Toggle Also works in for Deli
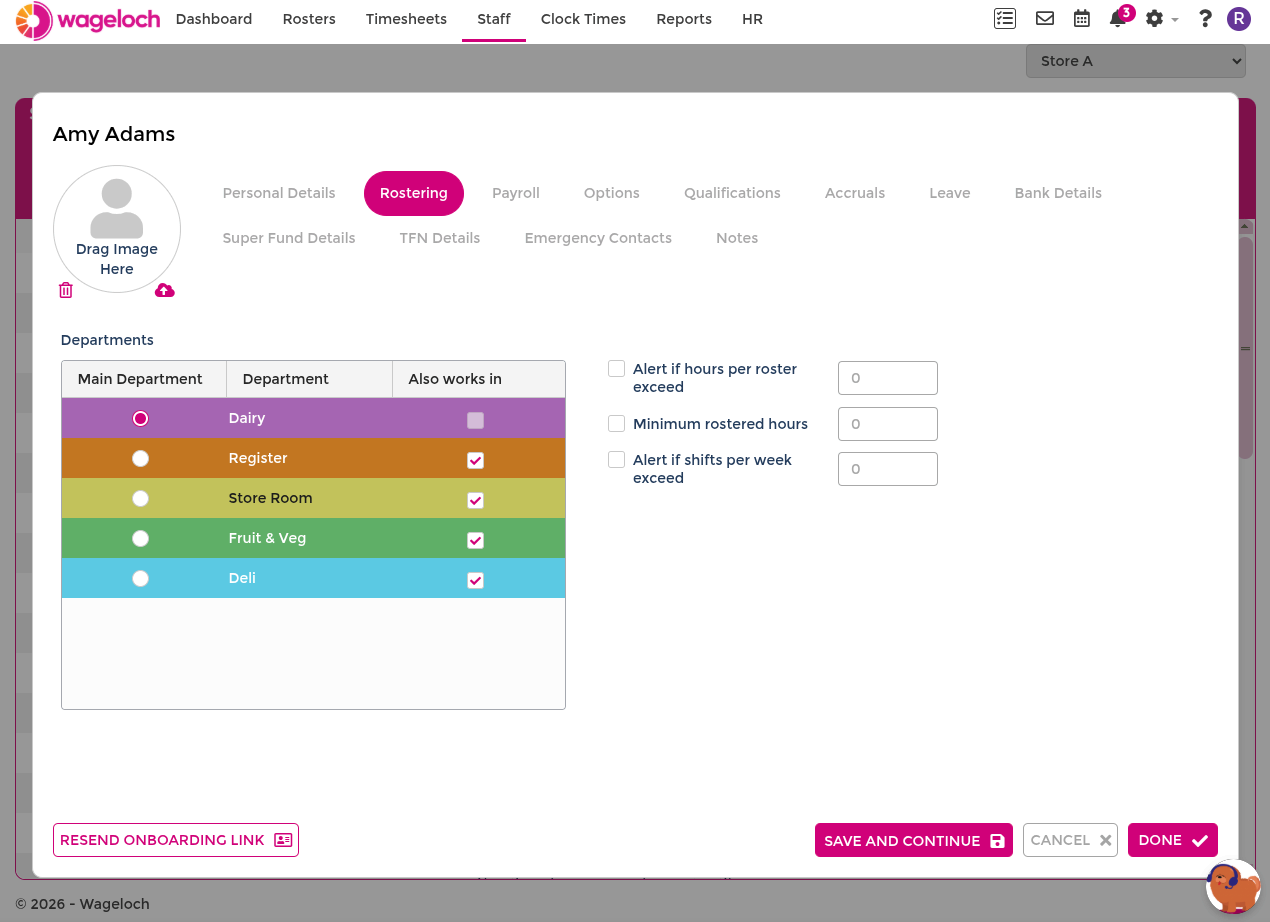 (x=476, y=580)
